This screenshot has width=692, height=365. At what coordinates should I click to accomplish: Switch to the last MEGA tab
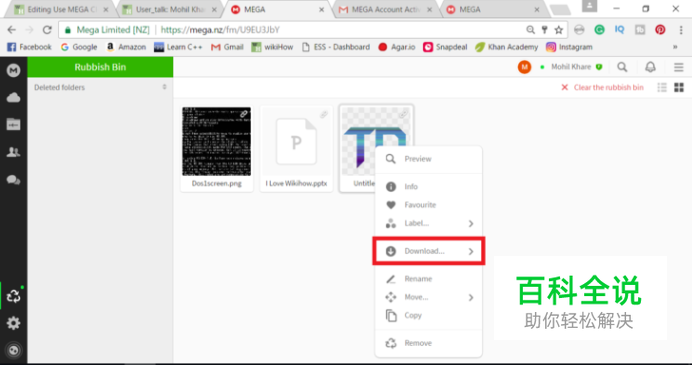[493, 9]
